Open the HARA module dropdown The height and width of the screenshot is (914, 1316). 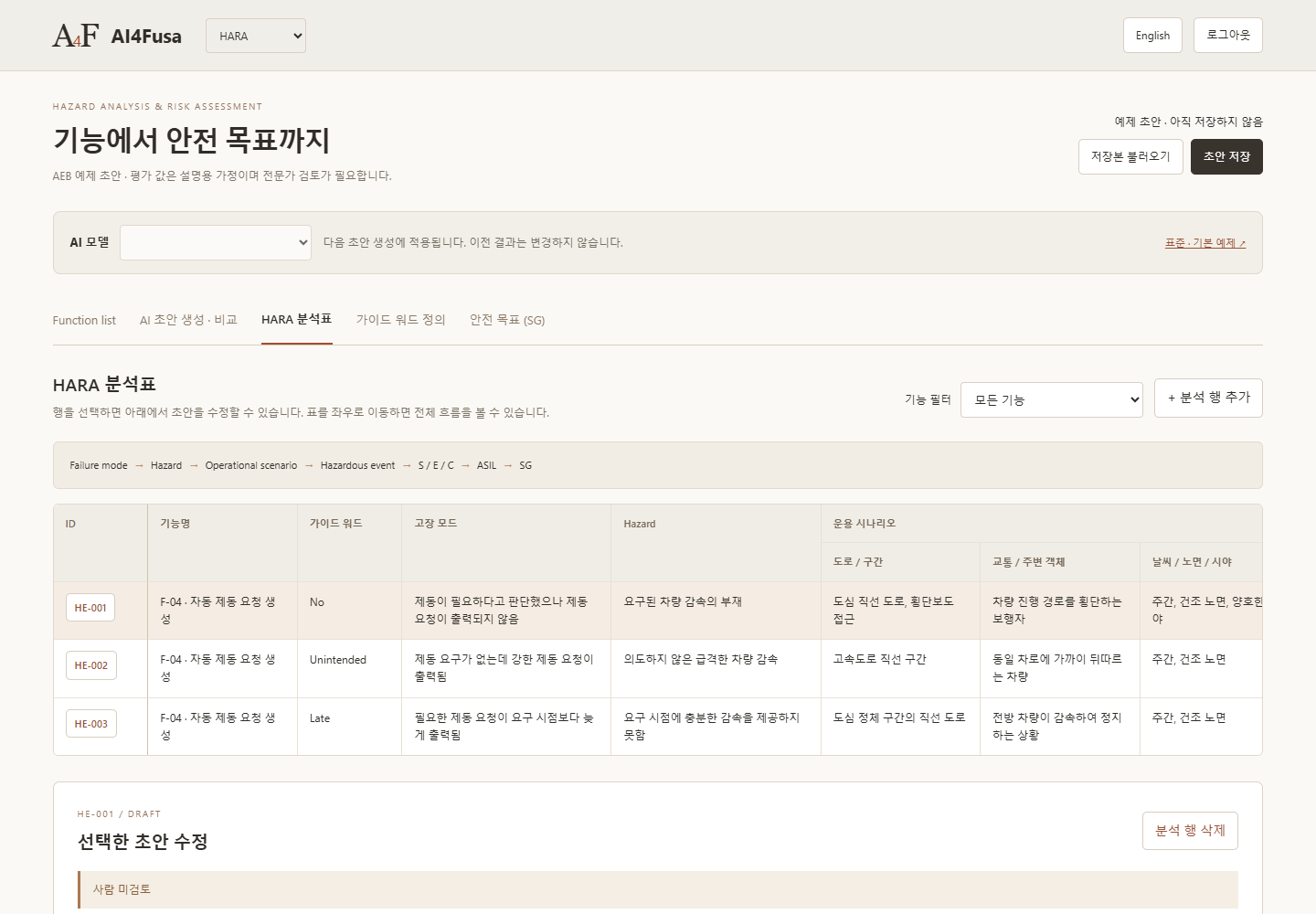(x=256, y=36)
